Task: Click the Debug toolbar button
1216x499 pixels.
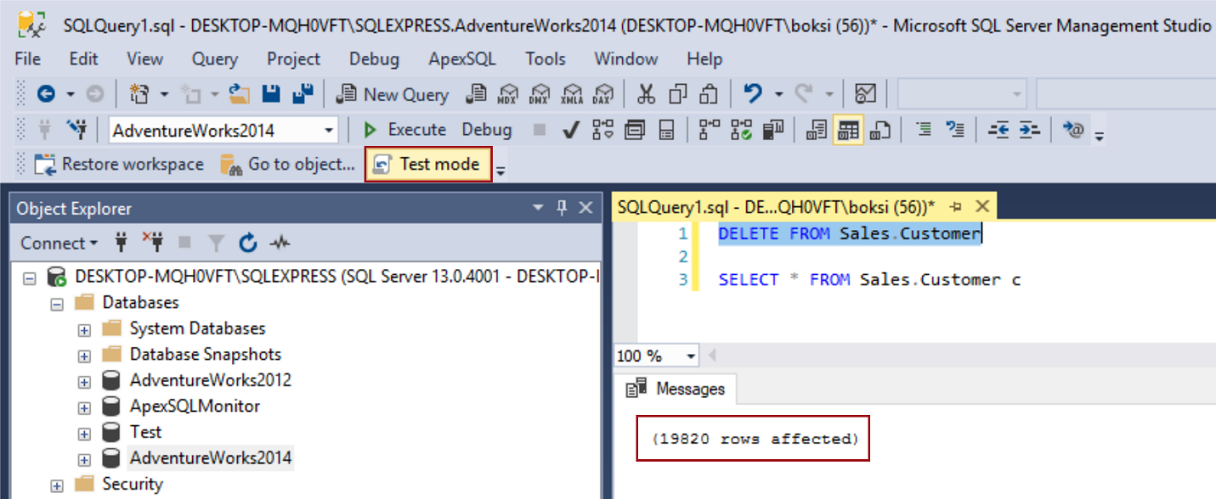Action: coord(487,130)
